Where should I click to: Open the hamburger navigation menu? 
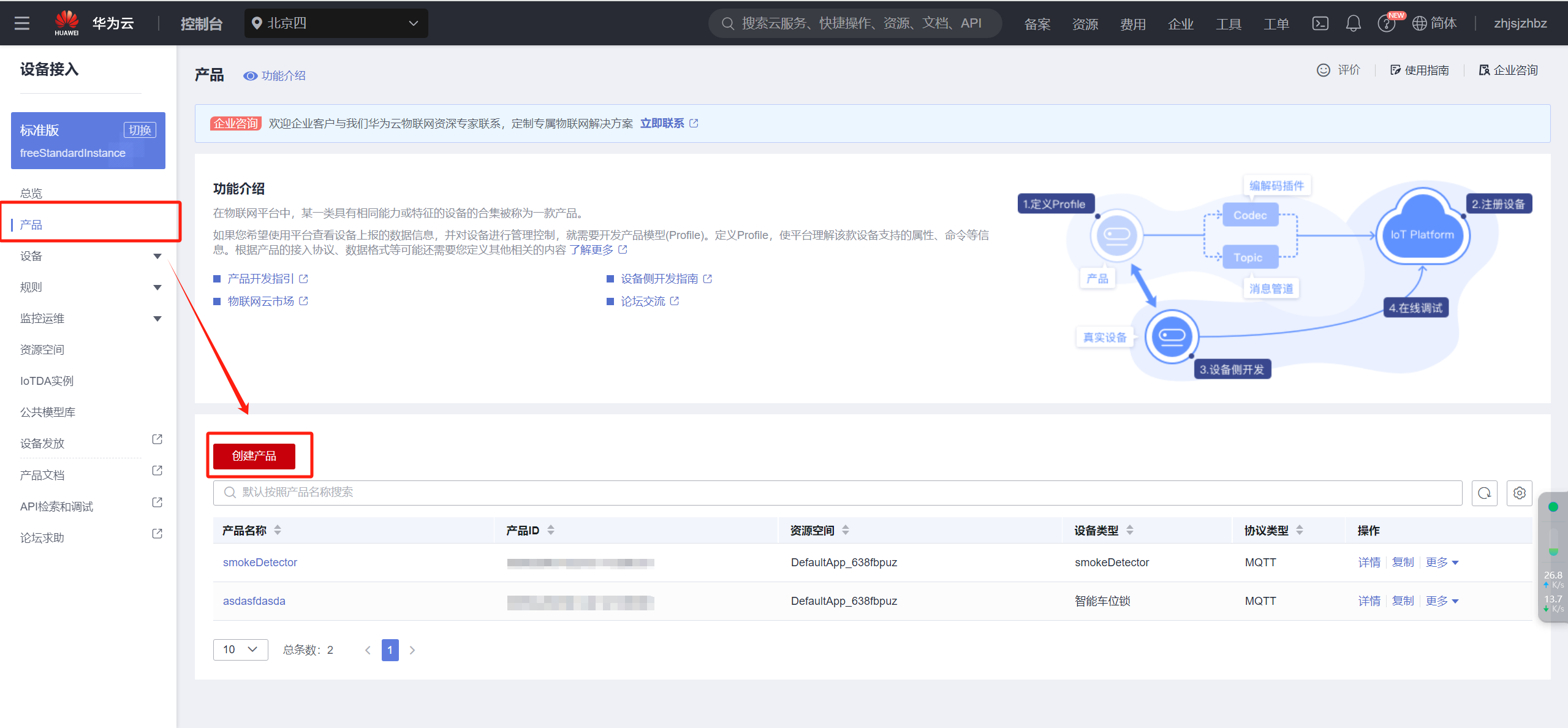pos(22,23)
